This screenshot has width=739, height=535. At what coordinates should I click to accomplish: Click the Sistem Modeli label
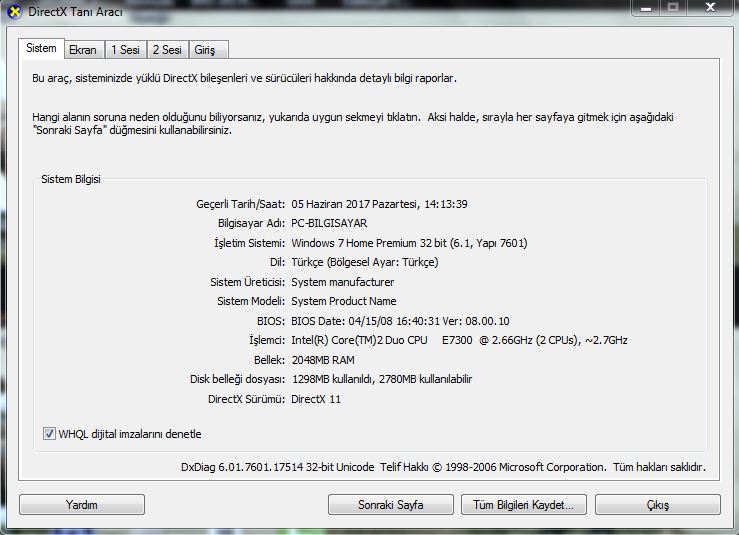point(251,301)
